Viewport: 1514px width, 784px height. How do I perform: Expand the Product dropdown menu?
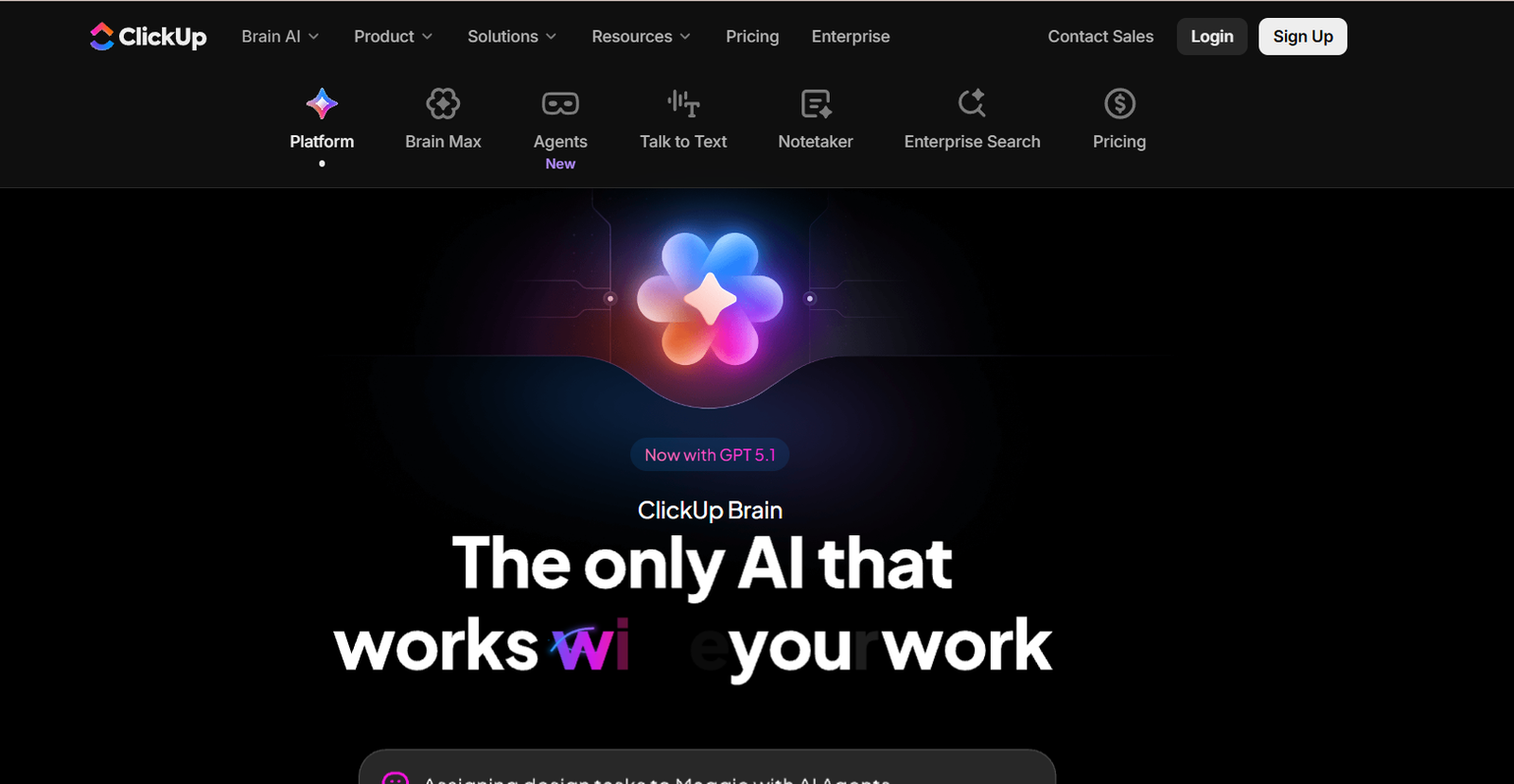coord(393,36)
